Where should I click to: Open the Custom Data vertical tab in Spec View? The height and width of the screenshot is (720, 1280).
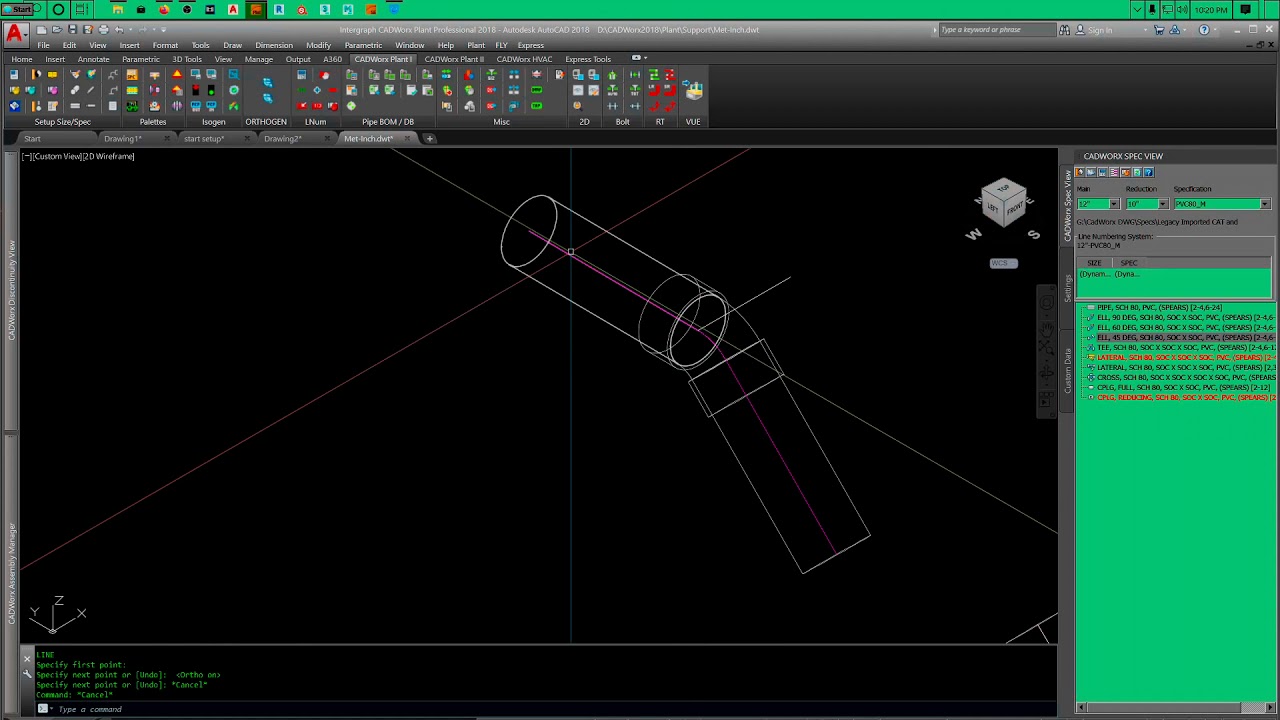pyautogui.click(x=1068, y=370)
